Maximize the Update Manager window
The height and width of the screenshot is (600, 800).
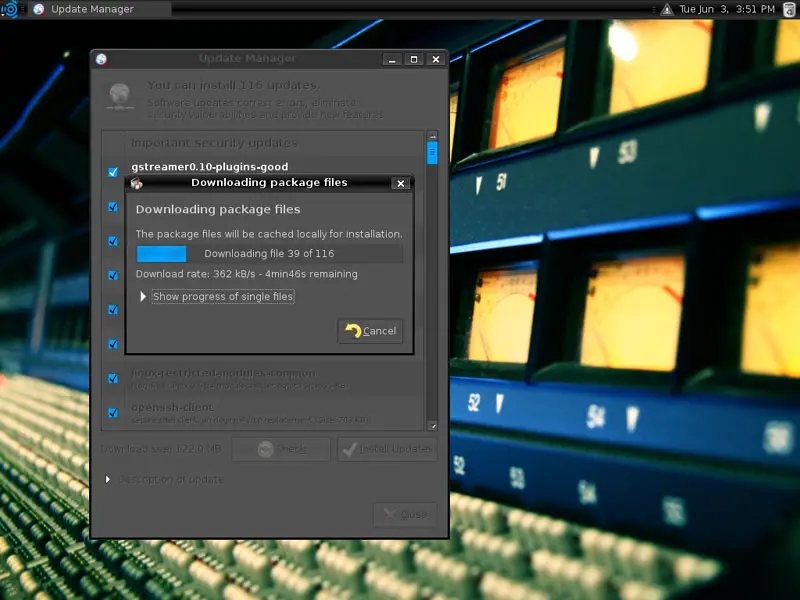tap(414, 60)
